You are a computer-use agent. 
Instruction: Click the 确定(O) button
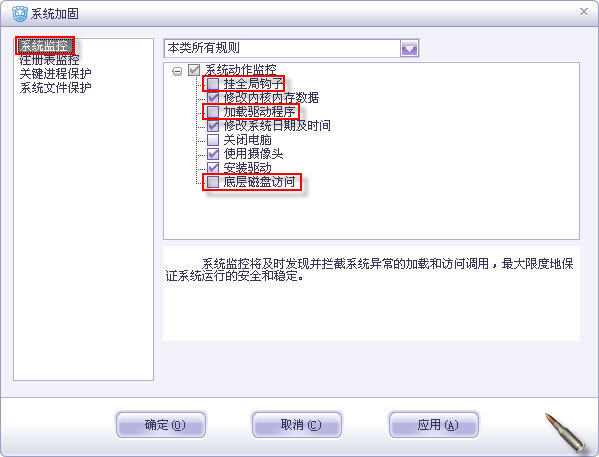tap(161, 425)
